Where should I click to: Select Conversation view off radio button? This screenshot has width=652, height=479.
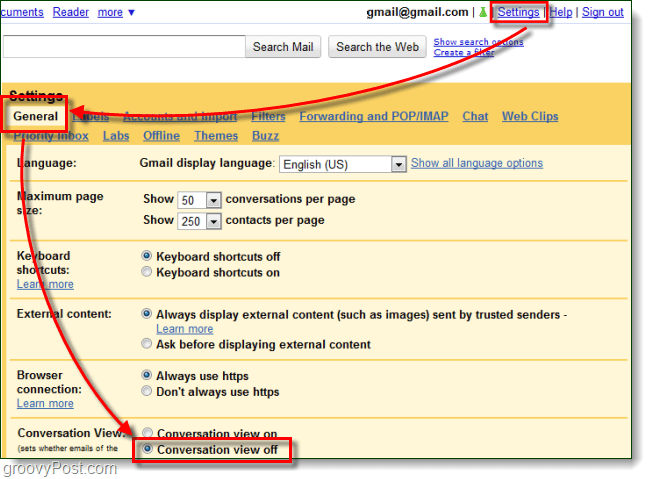click(x=147, y=449)
